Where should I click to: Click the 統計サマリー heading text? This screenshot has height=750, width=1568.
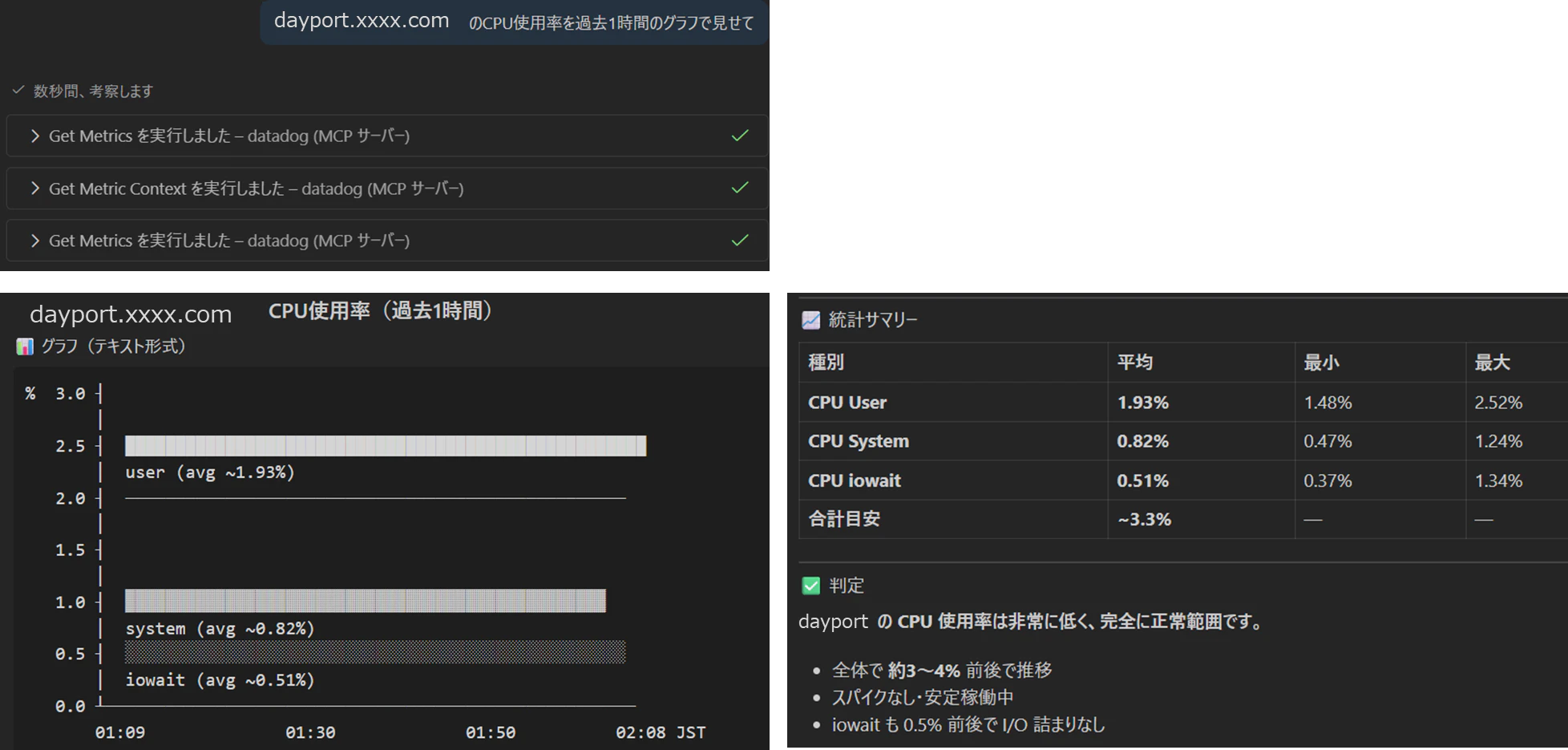click(873, 320)
